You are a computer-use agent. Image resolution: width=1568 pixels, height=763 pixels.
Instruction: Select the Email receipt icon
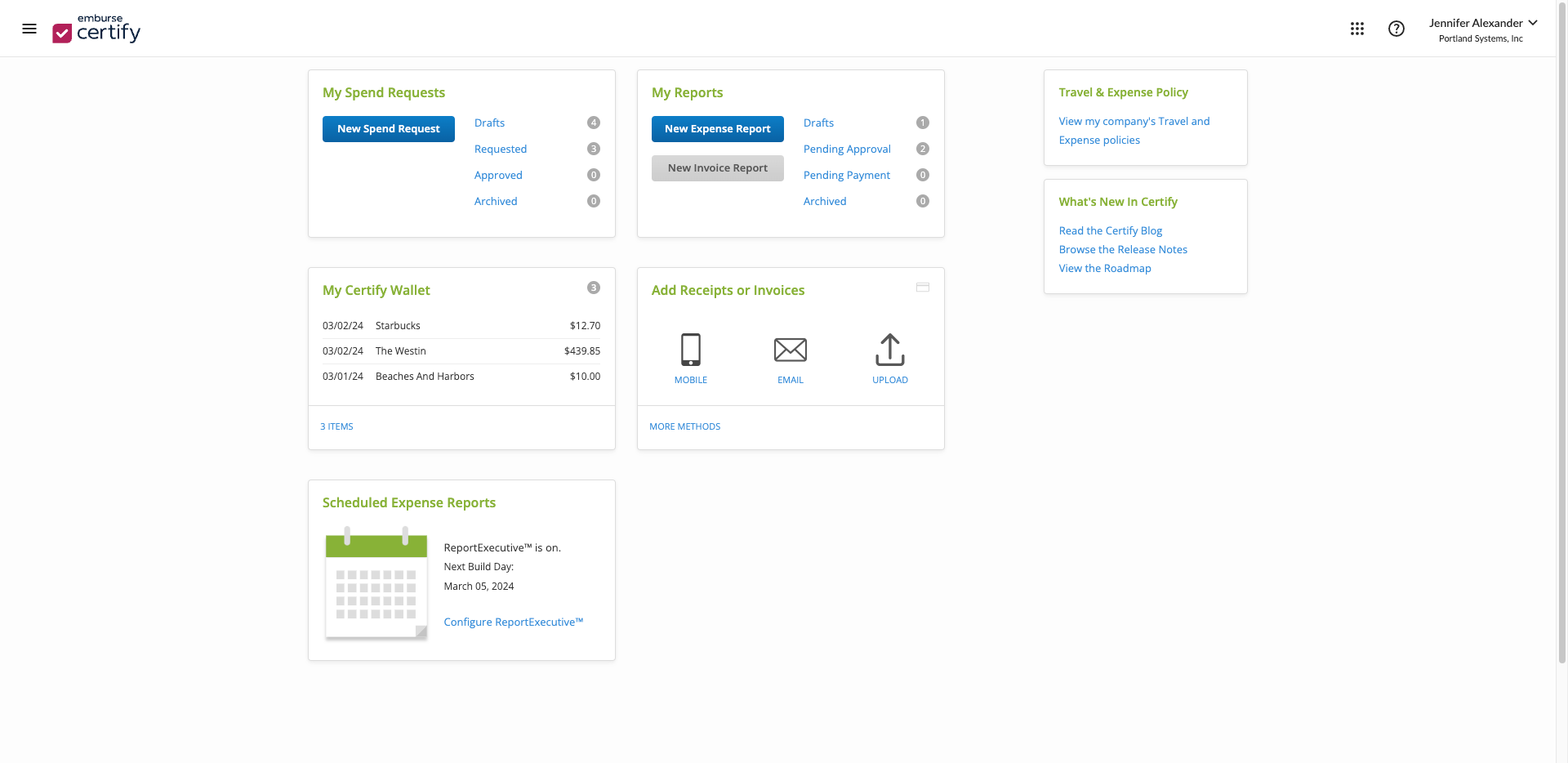(x=790, y=350)
